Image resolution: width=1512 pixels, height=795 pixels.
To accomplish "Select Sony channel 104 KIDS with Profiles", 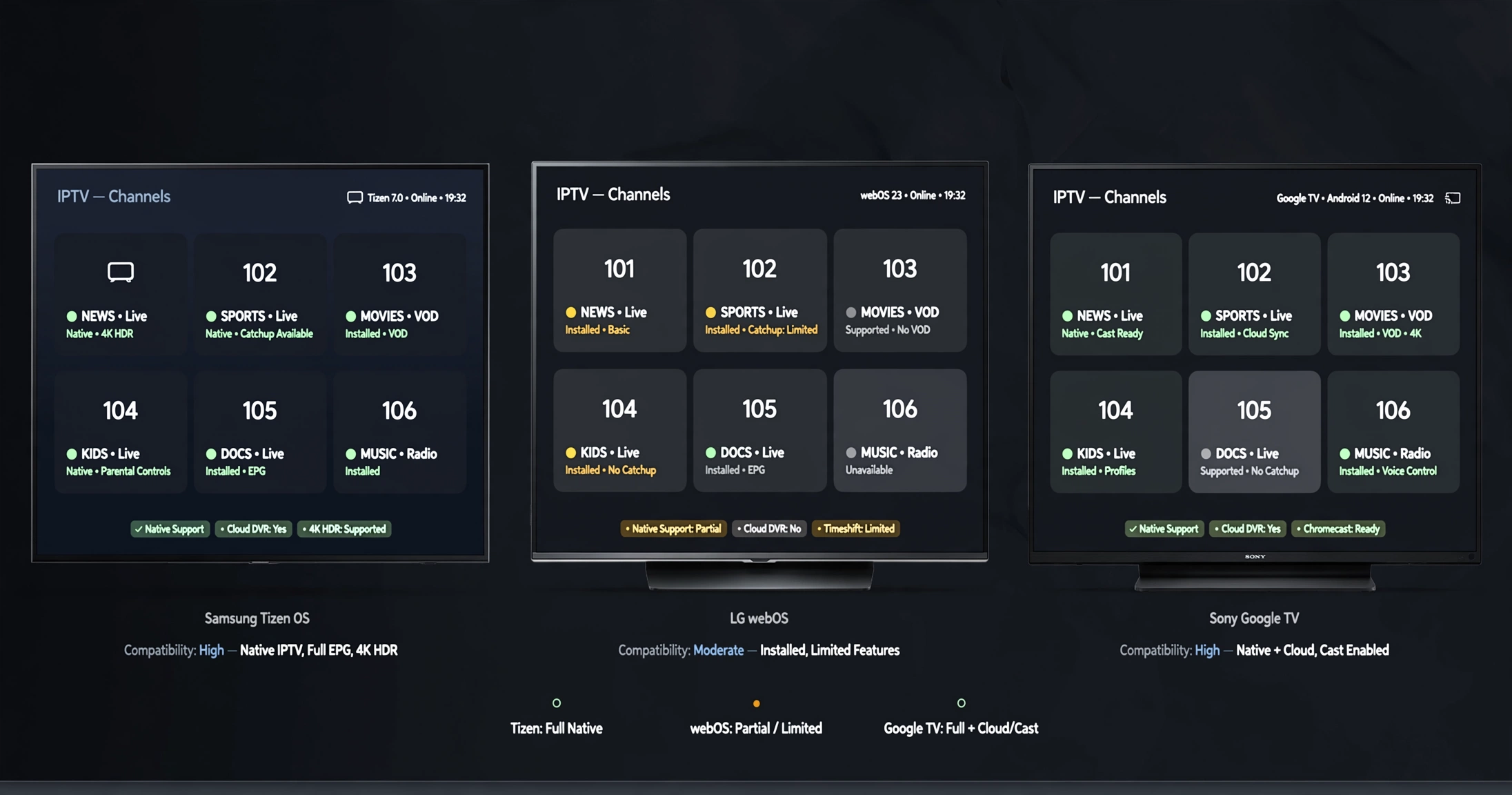I will point(1115,432).
